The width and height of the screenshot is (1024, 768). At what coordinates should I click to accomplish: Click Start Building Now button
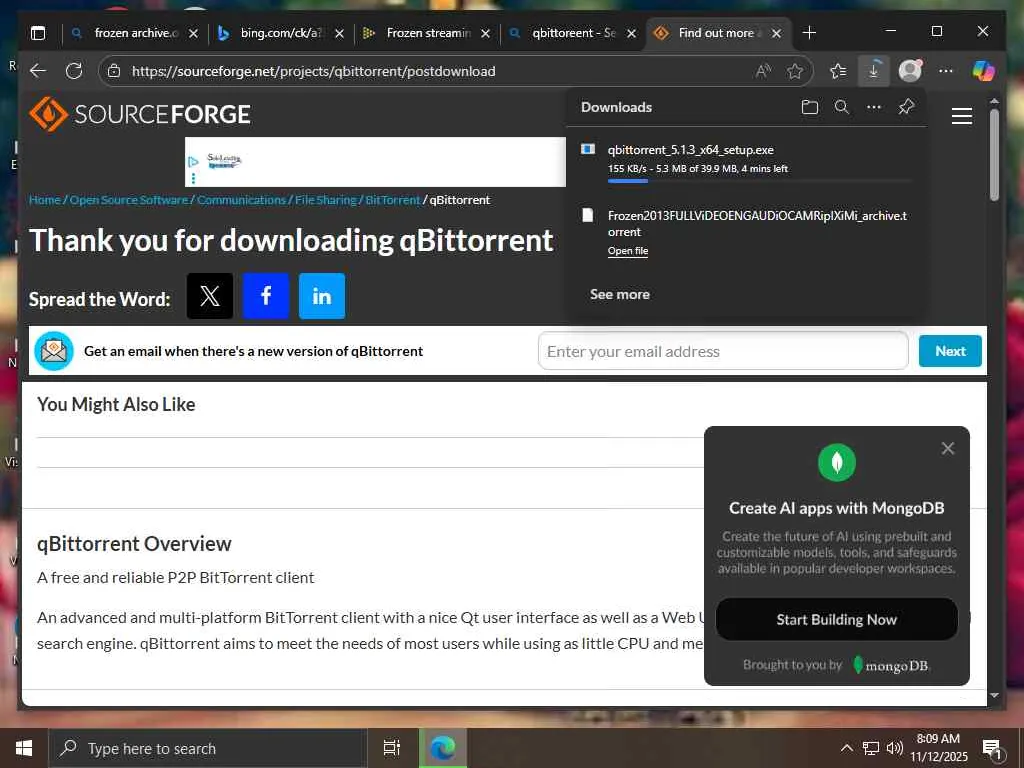click(837, 619)
